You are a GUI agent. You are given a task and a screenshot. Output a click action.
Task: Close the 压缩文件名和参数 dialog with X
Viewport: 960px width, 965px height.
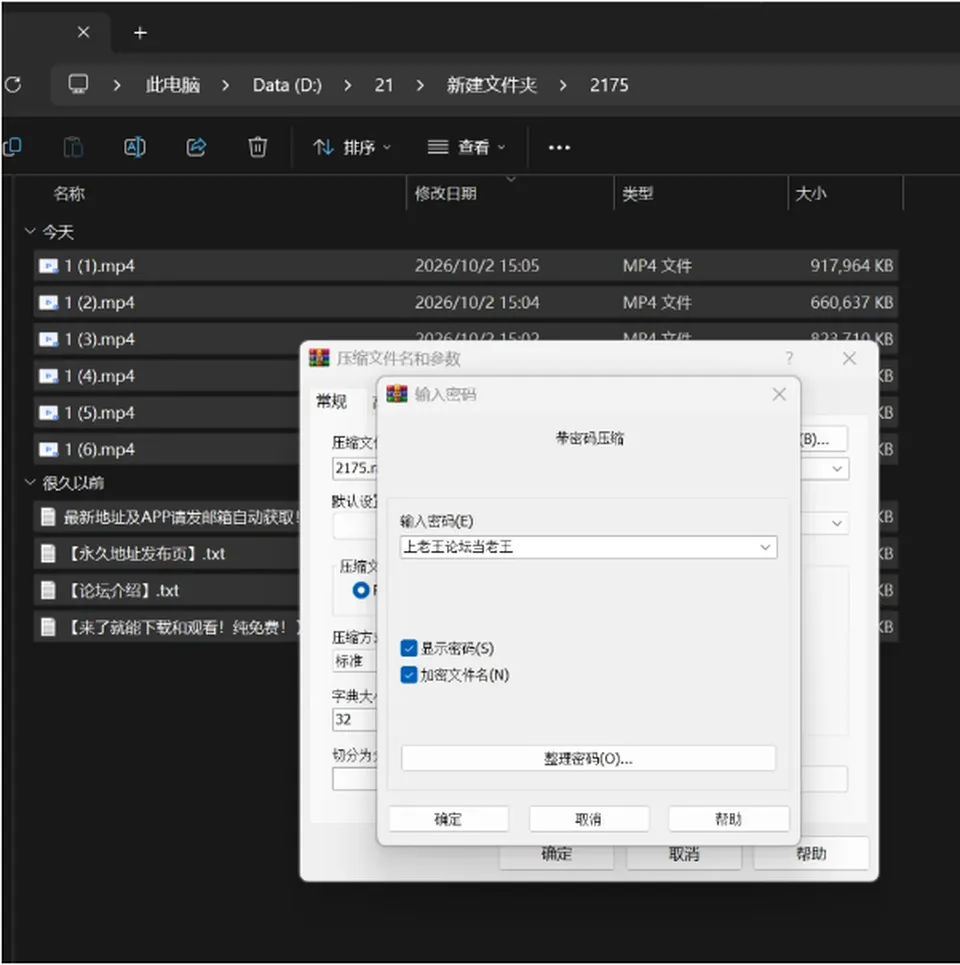pyautogui.click(x=849, y=358)
